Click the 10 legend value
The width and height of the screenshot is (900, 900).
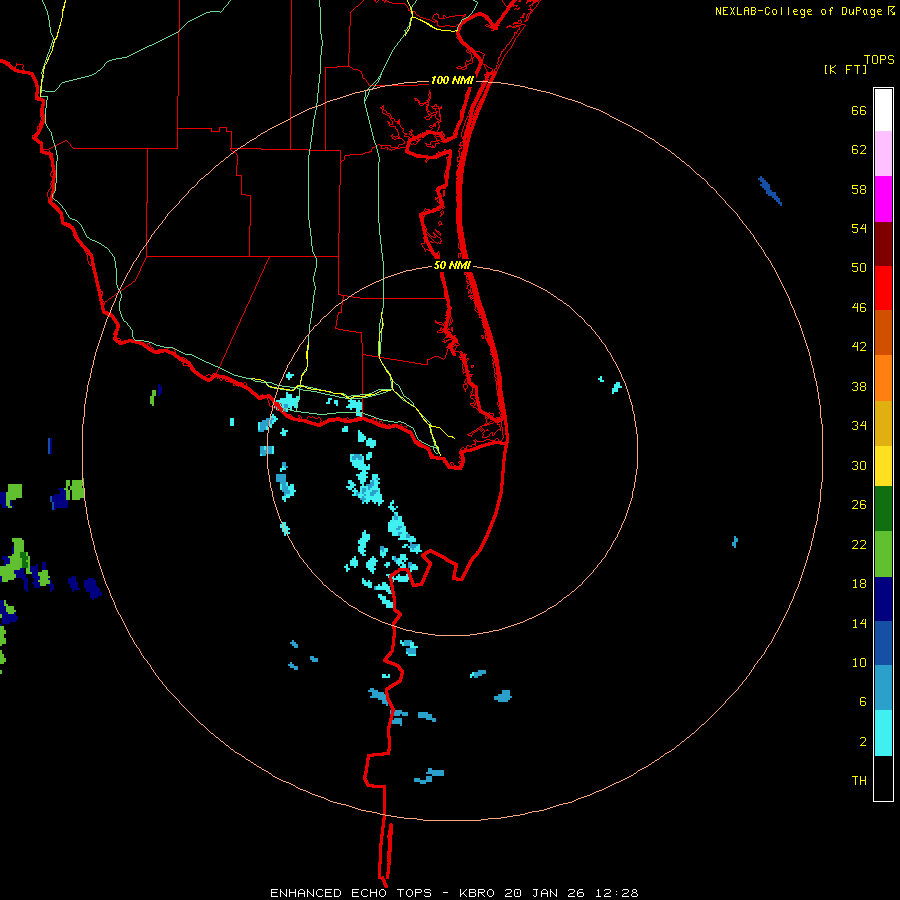point(859,662)
